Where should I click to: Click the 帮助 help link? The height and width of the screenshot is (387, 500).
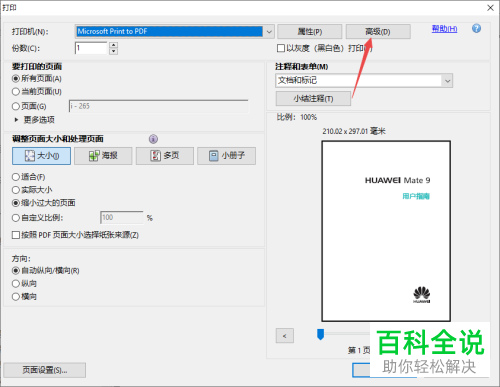pos(444,29)
